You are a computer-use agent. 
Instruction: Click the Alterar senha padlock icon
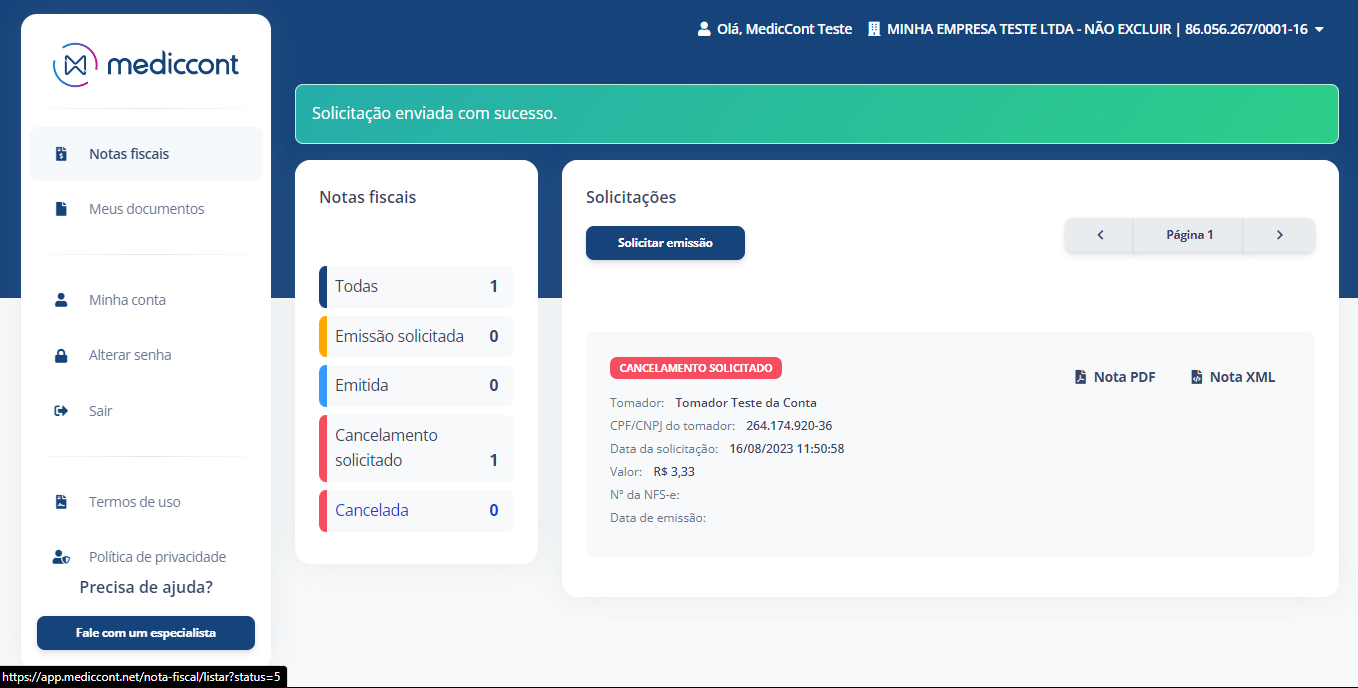61,355
